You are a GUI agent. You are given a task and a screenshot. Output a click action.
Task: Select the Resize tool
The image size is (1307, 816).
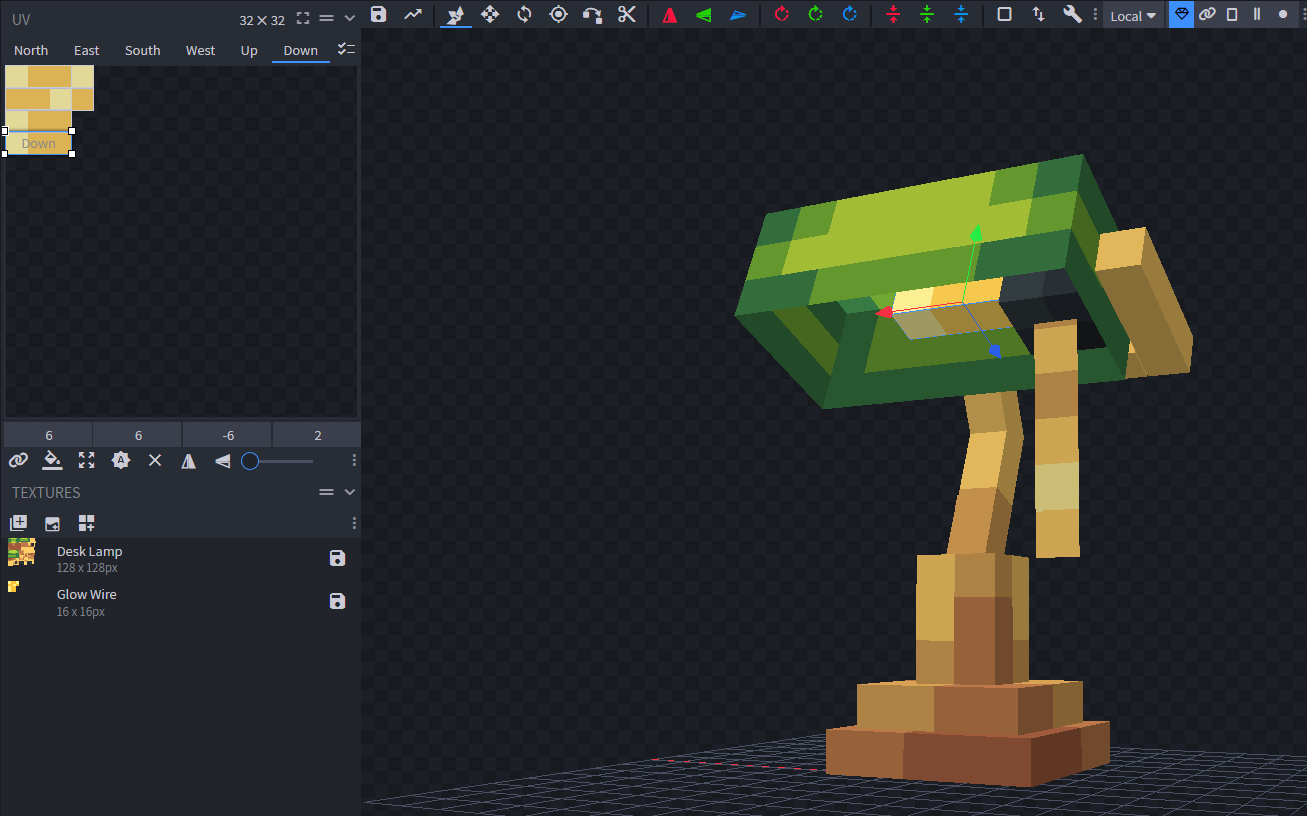[490, 14]
